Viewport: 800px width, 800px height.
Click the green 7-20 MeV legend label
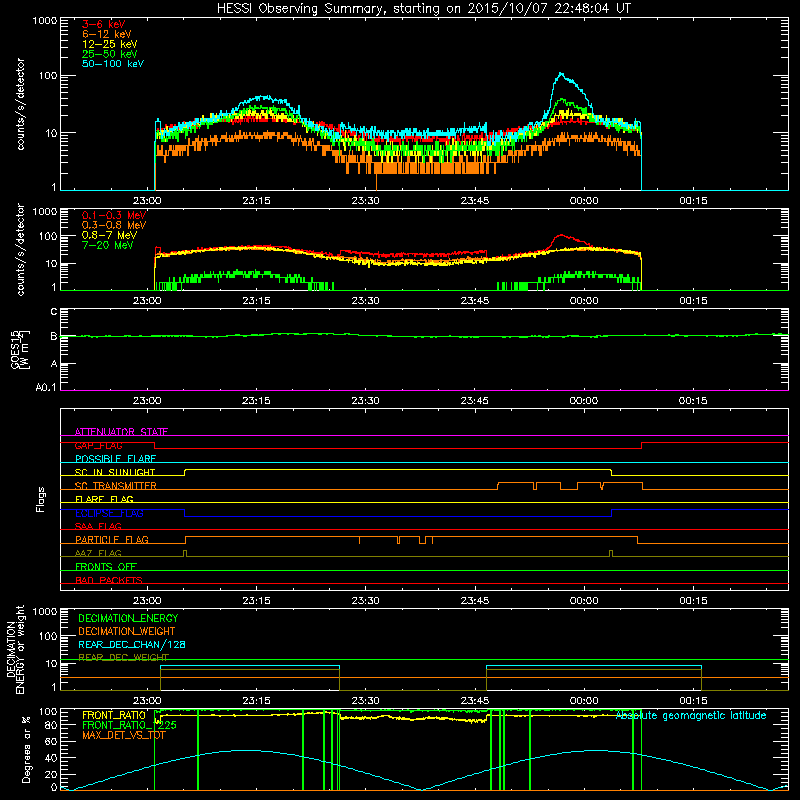click(108, 245)
